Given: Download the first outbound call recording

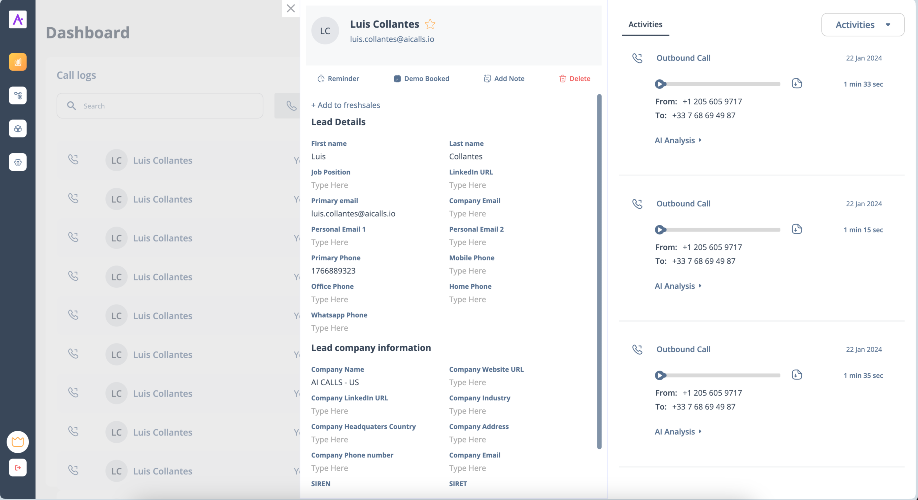Looking at the screenshot, I should [797, 84].
